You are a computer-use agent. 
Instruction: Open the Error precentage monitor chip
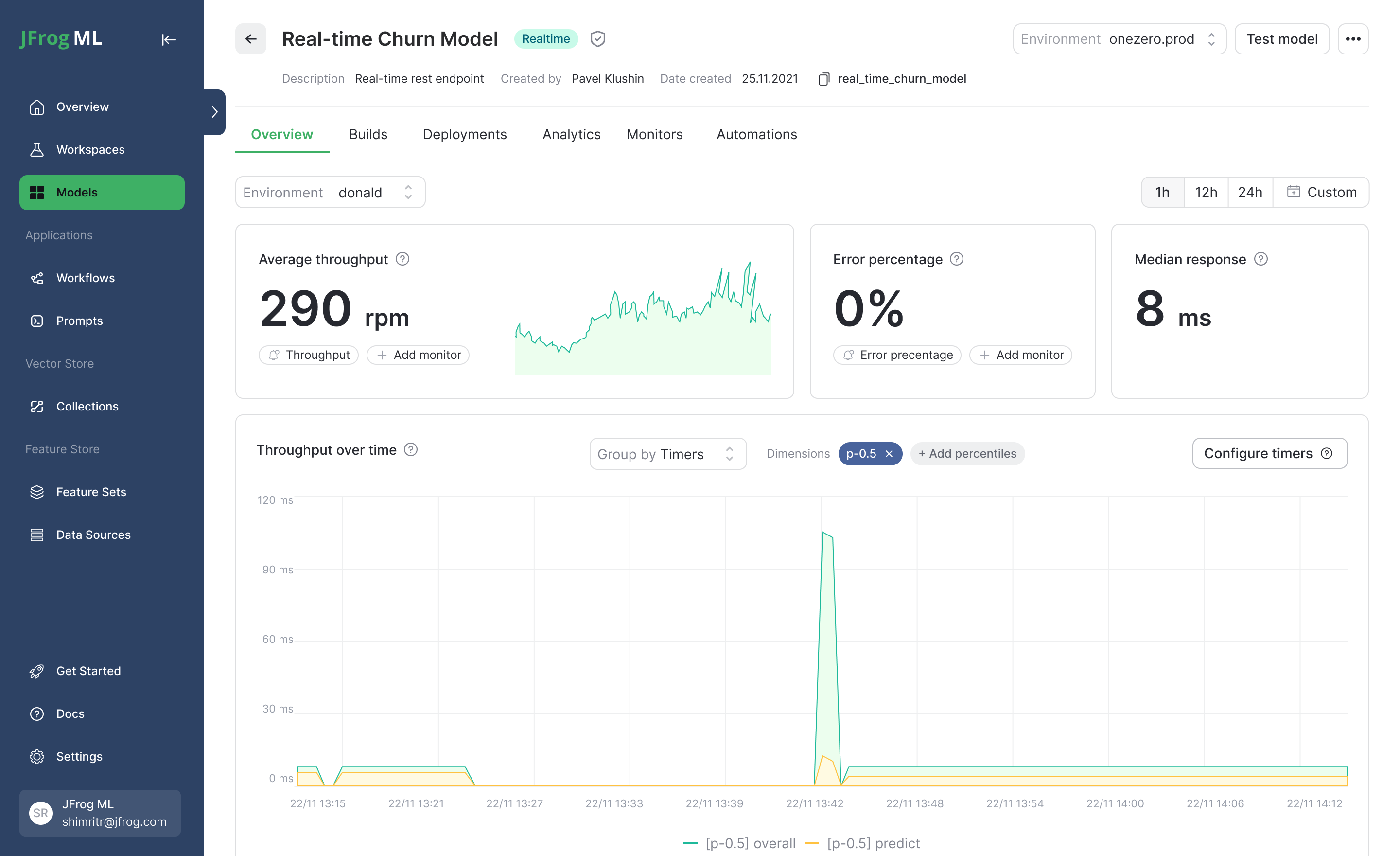(897, 355)
